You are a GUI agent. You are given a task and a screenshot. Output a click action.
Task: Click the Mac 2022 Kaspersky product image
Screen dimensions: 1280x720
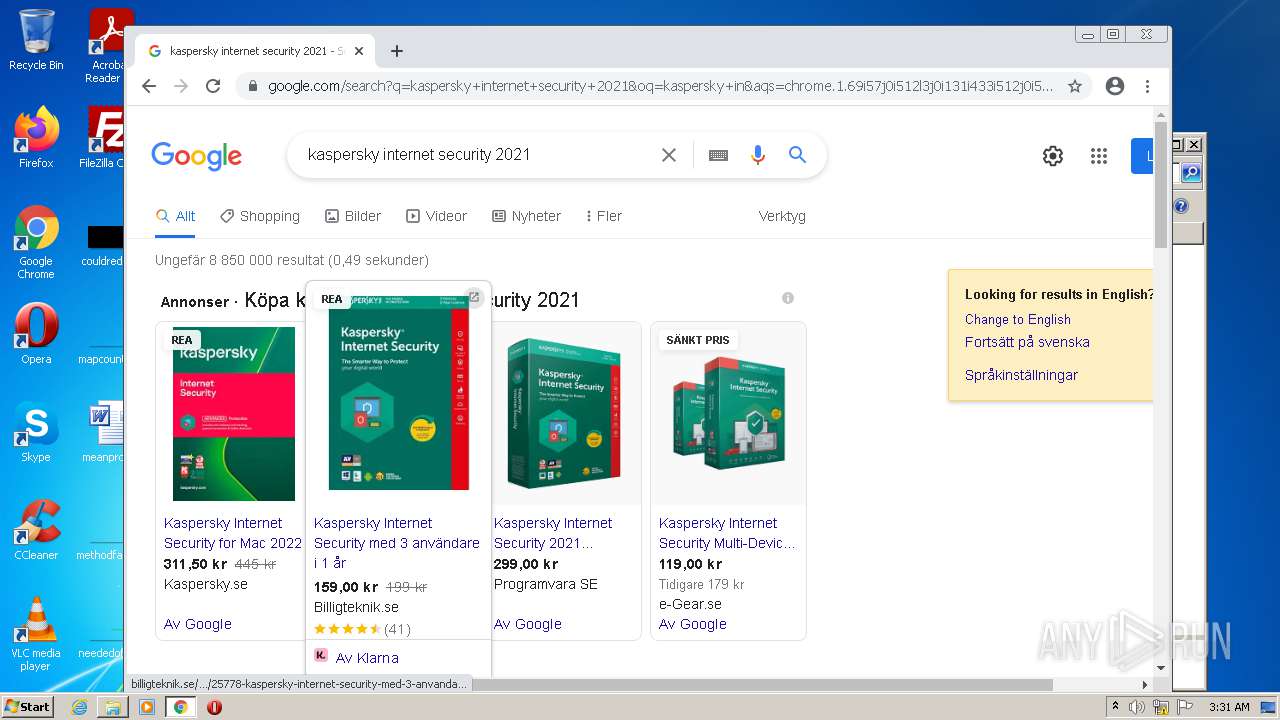pyautogui.click(x=234, y=414)
